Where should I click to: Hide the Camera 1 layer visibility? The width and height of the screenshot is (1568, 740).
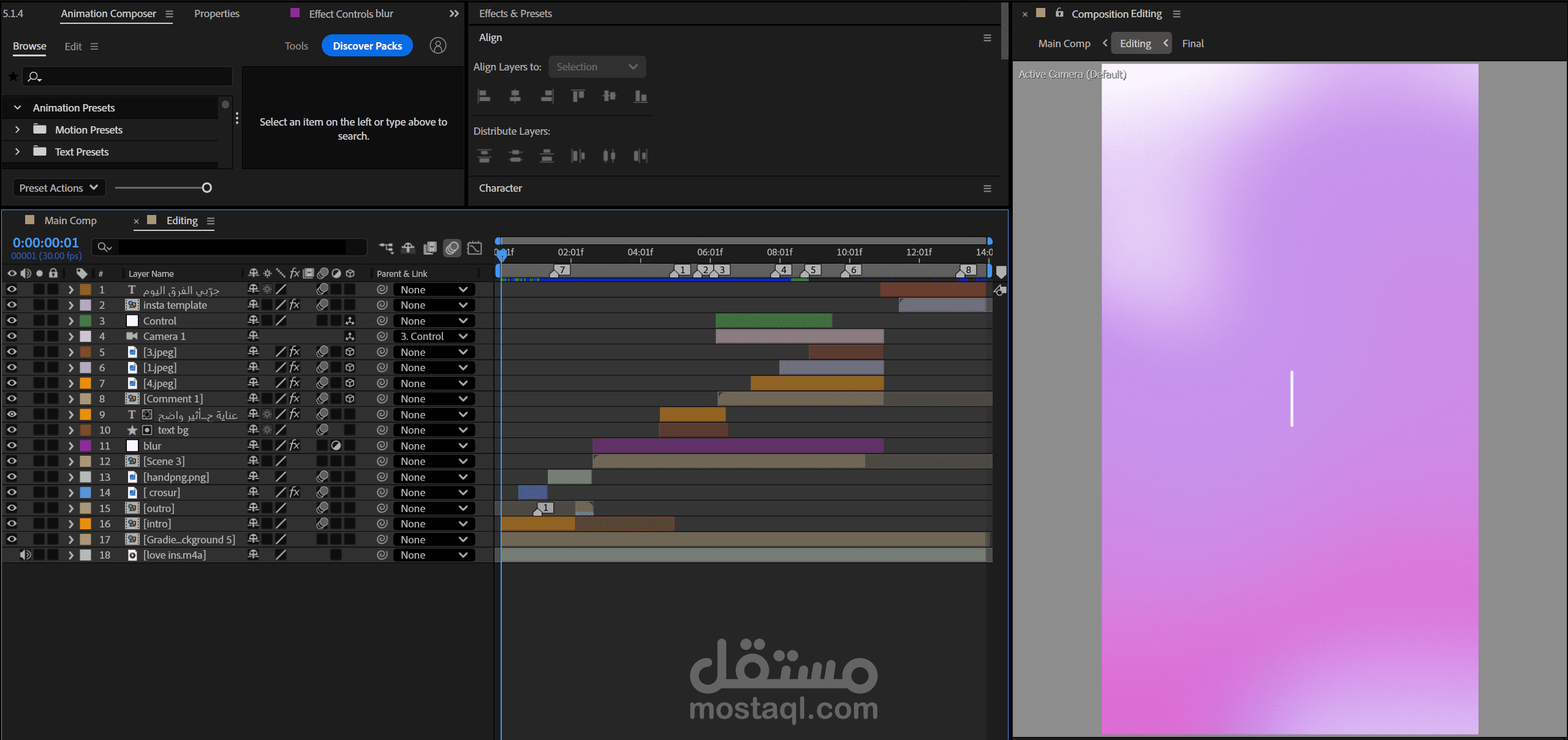pyautogui.click(x=12, y=336)
